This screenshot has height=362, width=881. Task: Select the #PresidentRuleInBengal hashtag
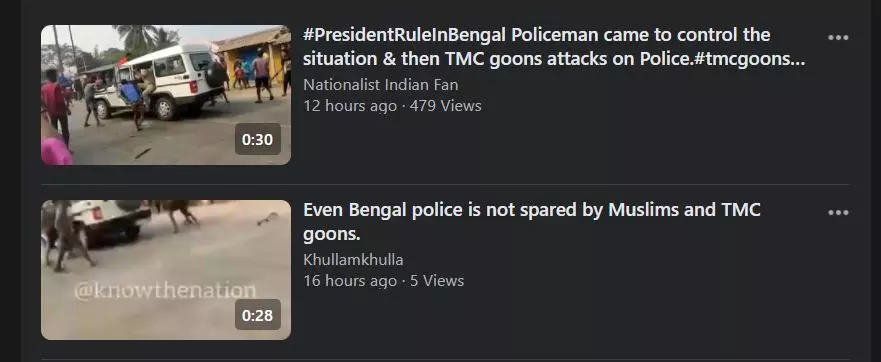(405, 35)
